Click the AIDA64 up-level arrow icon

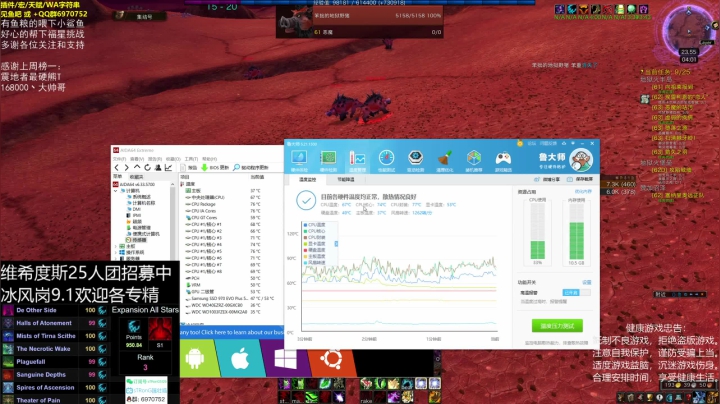pos(137,168)
